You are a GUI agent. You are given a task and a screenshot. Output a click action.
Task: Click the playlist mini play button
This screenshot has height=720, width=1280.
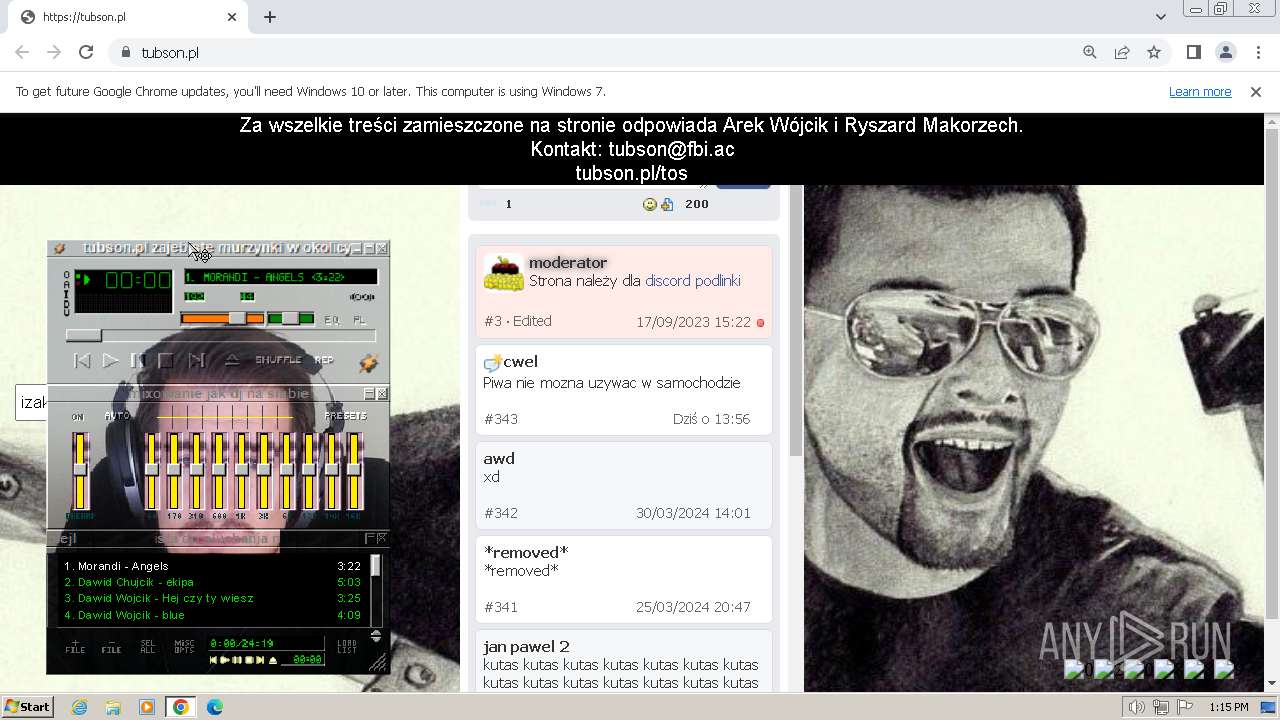[x=225, y=660]
